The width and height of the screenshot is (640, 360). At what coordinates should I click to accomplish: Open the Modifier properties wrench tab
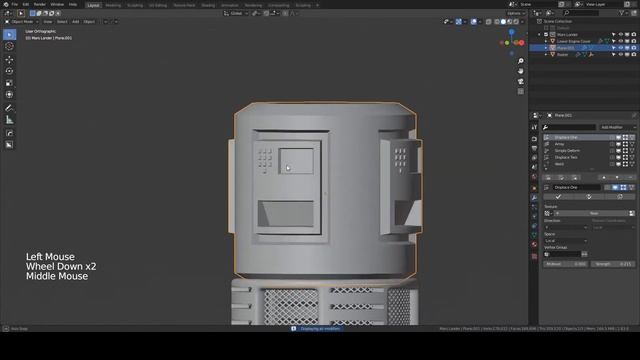coord(534,198)
